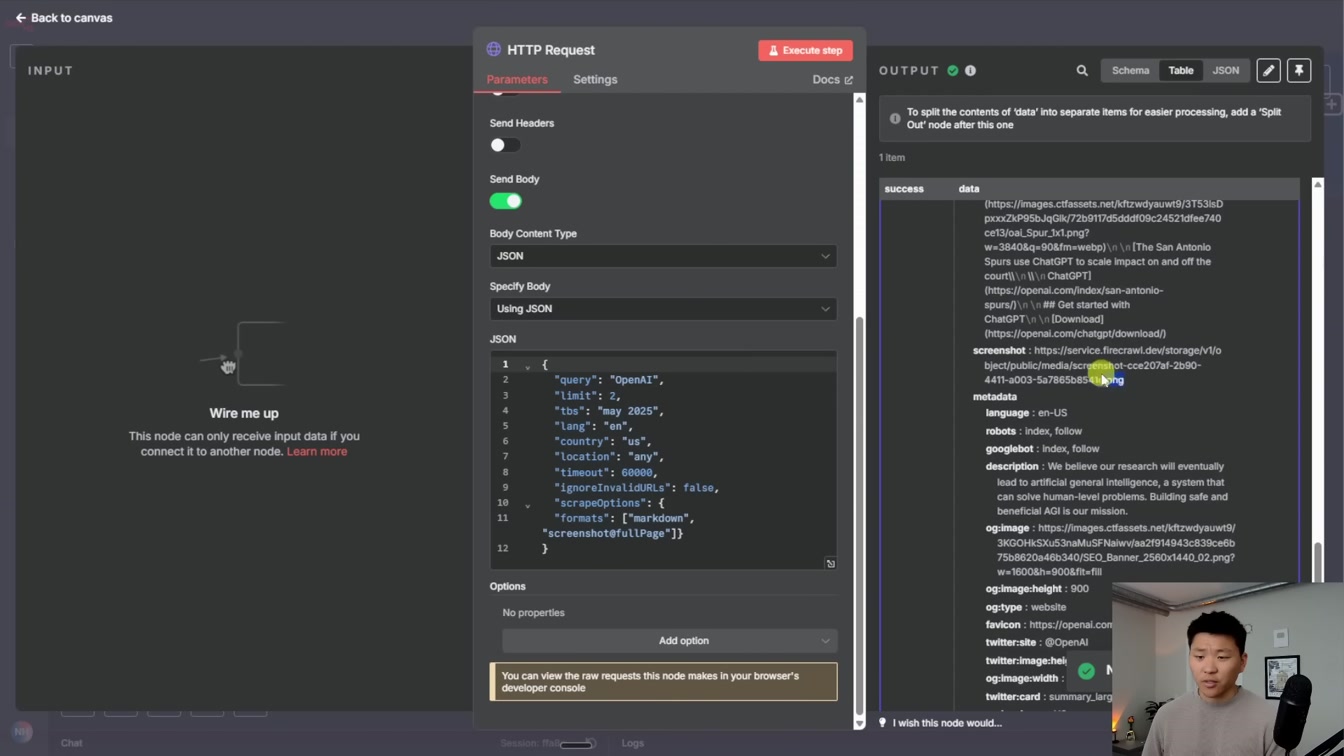Click the og:image URL value
Image resolution: width=1344 pixels, height=756 pixels.
tap(1118, 550)
